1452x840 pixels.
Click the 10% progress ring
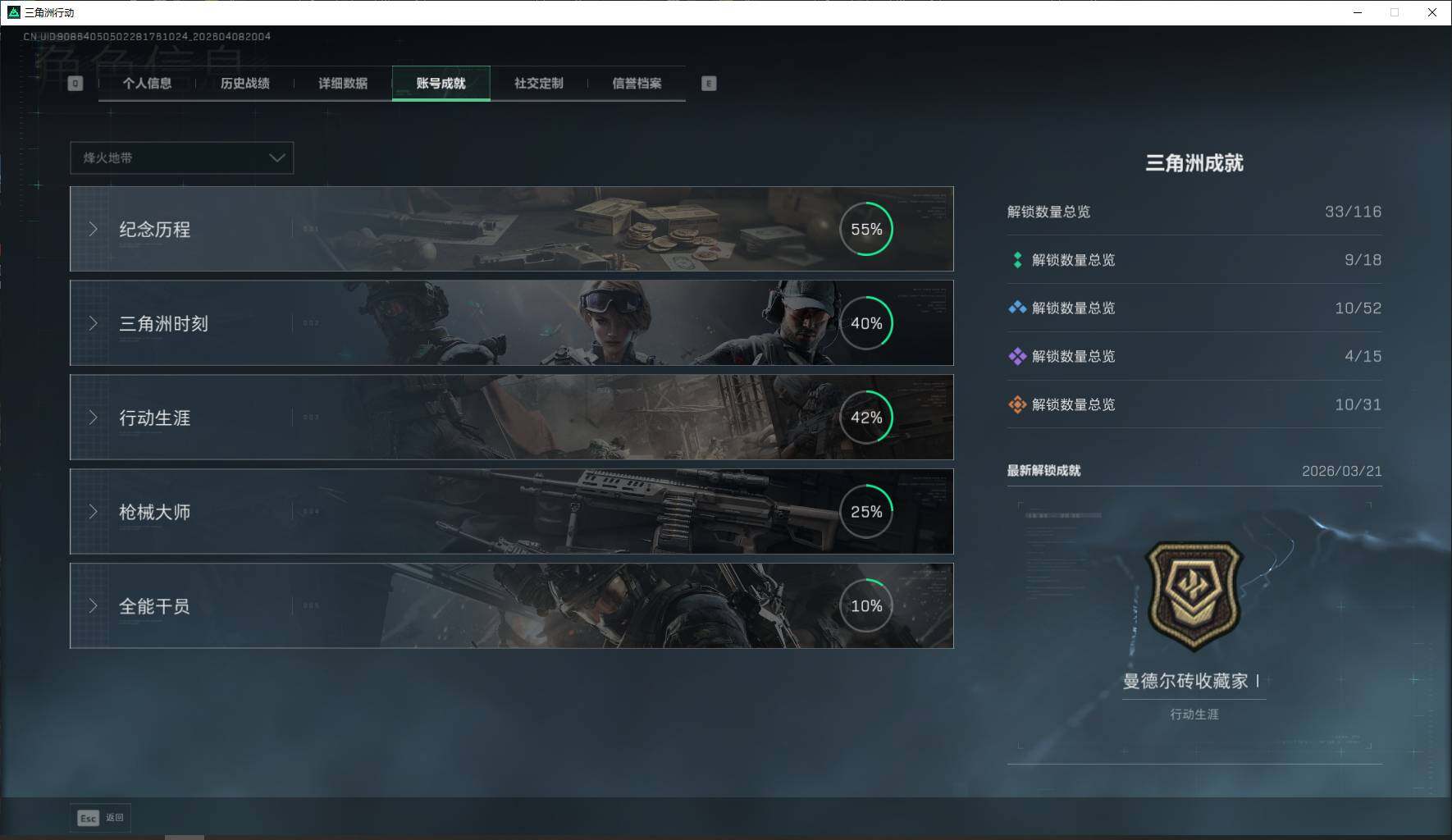click(866, 606)
